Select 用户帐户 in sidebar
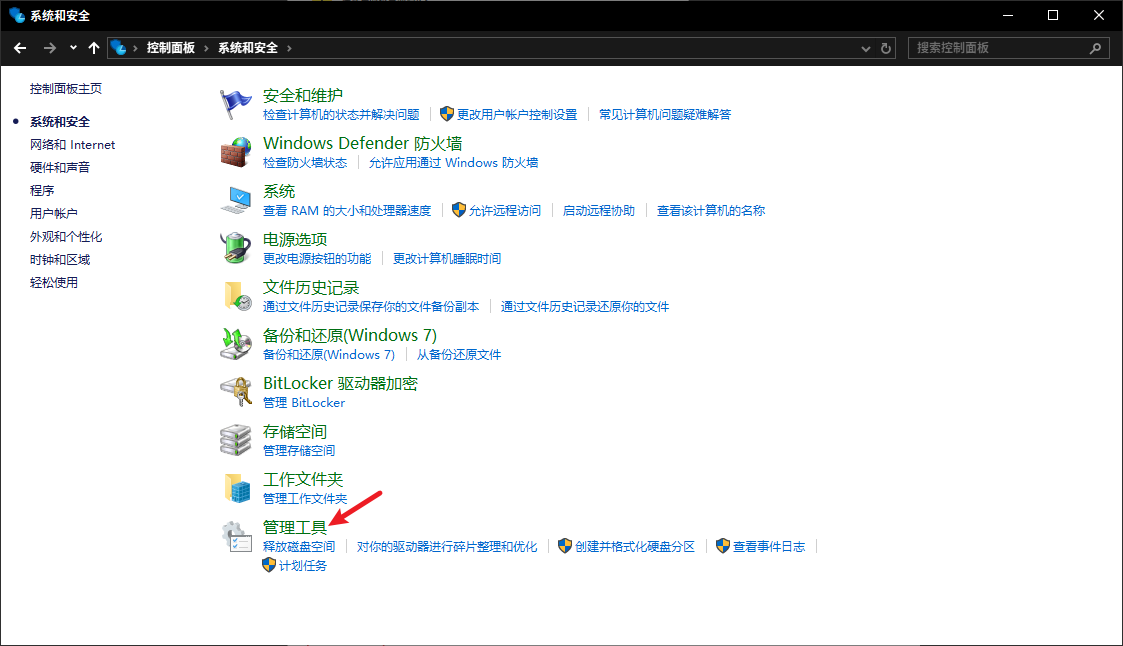Image resolution: width=1123 pixels, height=646 pixels. tap(54, 213)
